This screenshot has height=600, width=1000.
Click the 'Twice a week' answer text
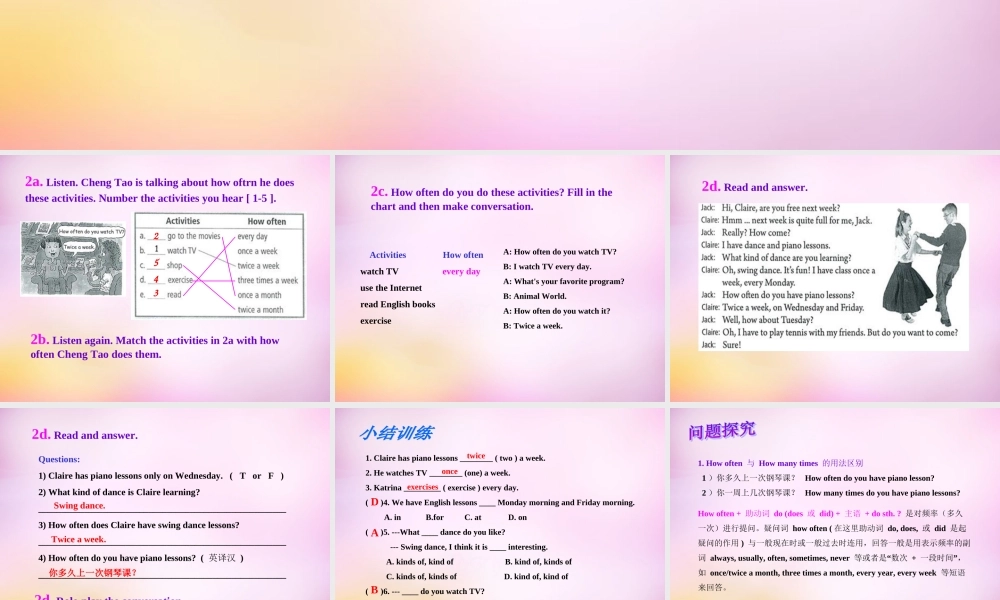[x=76, y=538]
